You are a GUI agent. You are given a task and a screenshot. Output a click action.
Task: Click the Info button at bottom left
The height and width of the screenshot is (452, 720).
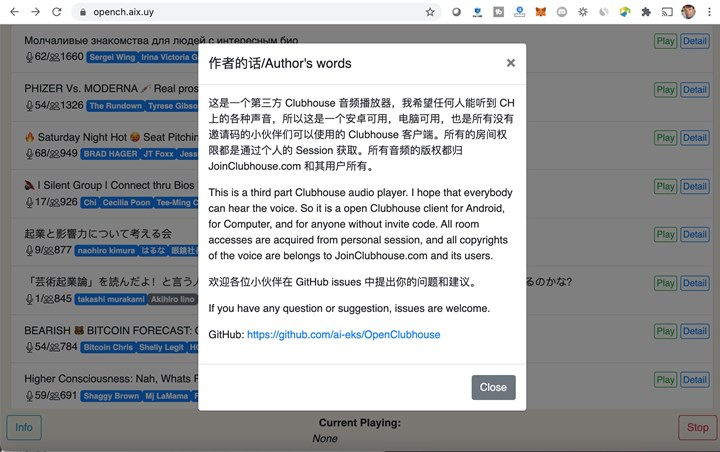pyautogui.click(x=24, y=428)
